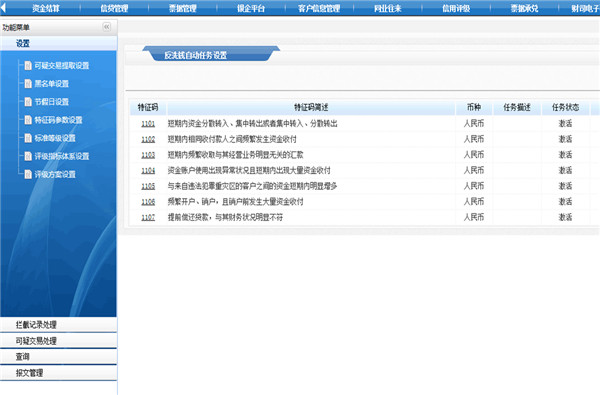Click 激活 status in the 1106 row
Screen dimensions: 600x395
565,201
